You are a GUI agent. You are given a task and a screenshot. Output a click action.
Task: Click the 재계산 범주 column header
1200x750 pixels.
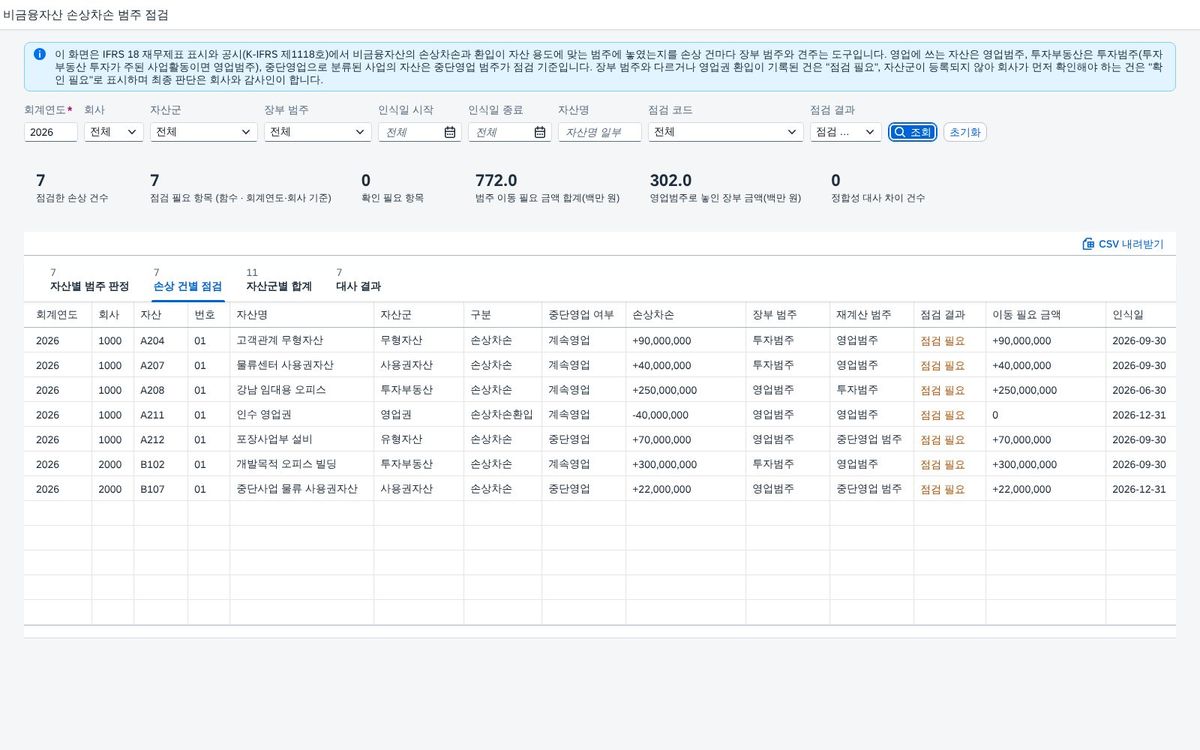click(x=871, y=314)
